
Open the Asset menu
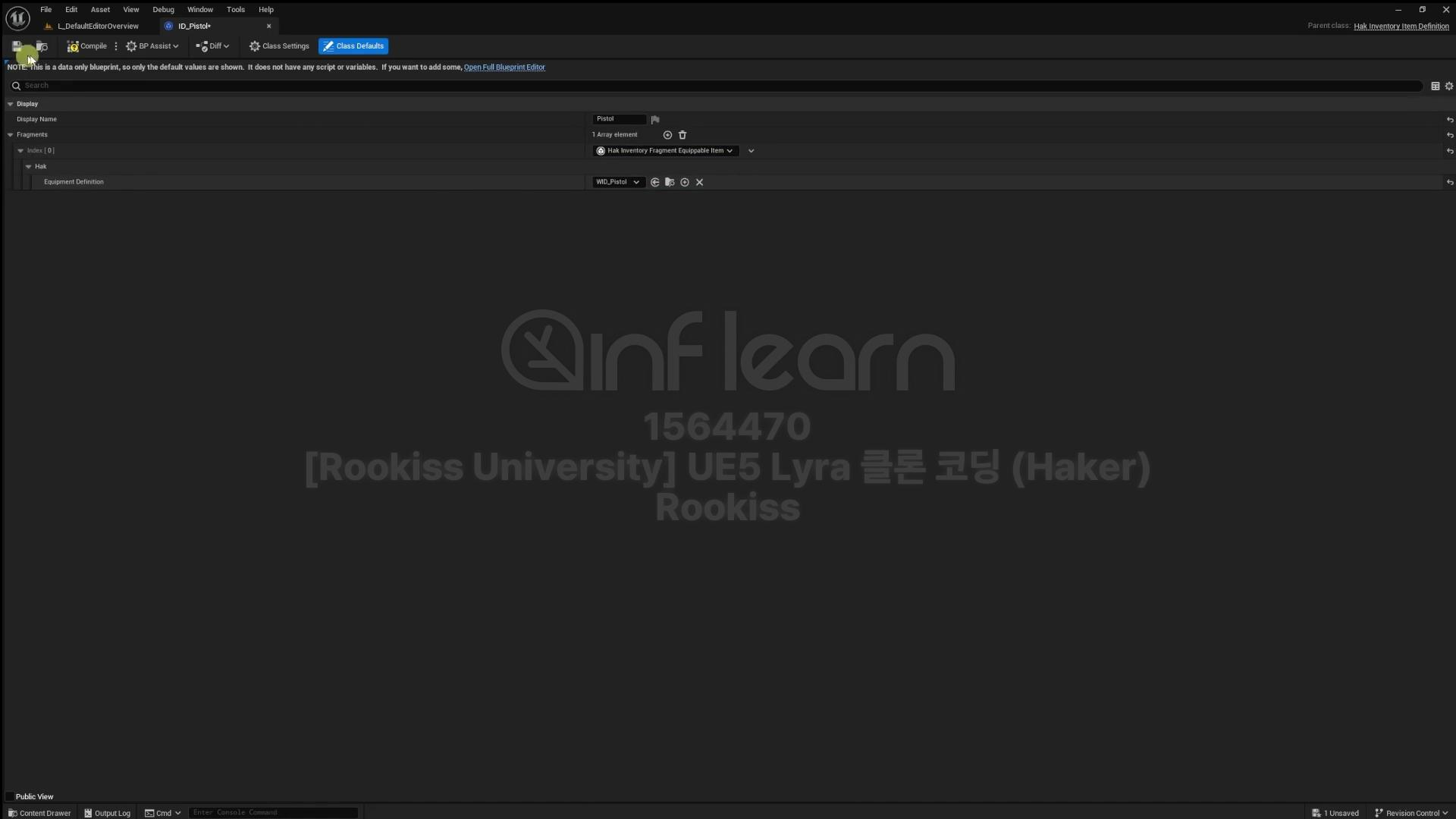point(100,10)
